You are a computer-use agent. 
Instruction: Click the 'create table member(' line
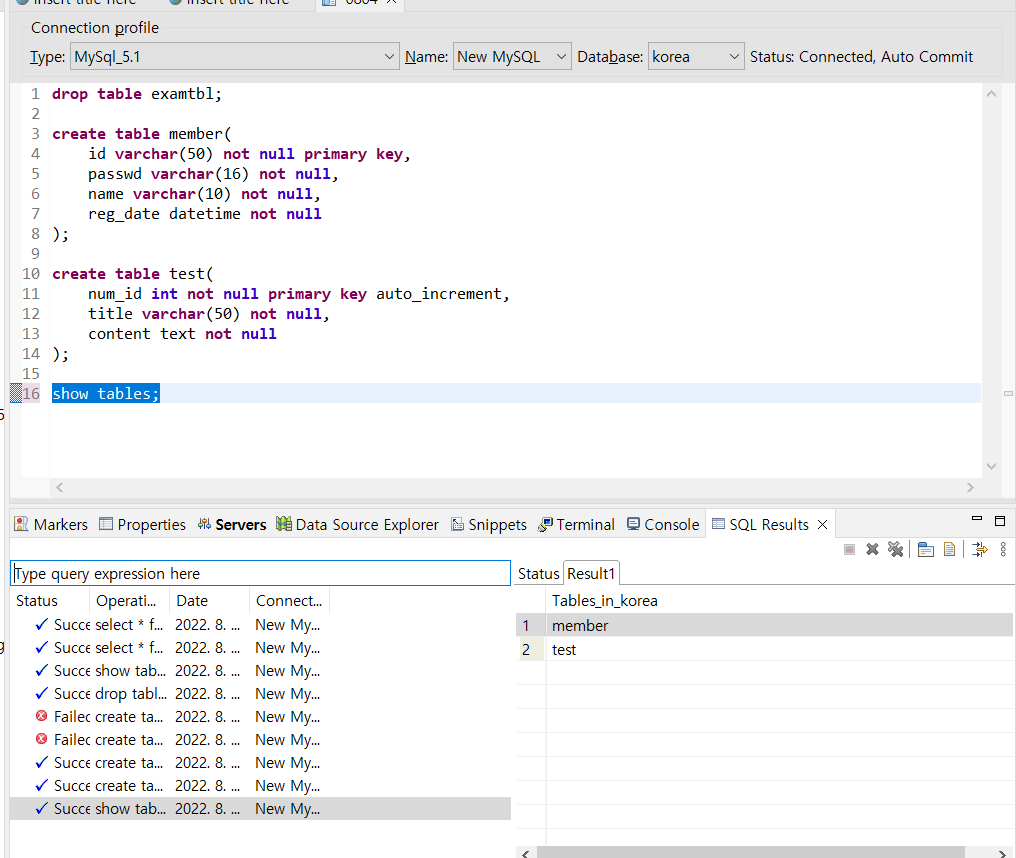tap(141, 133)
